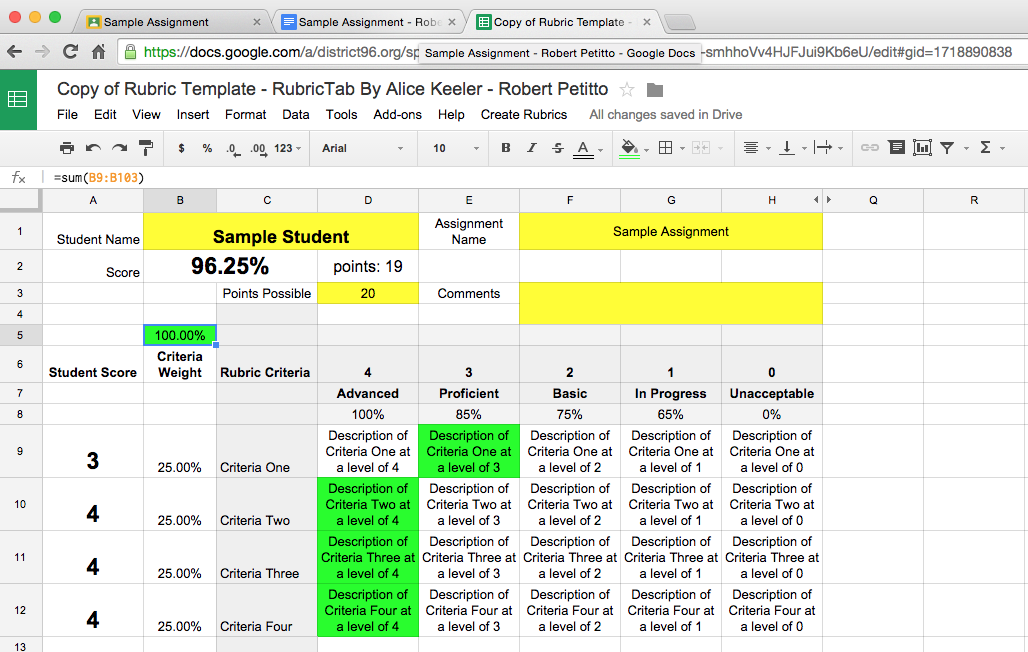This screenshot has width=1028, height=652.
Task: Switch to Sample Assignment Classroom tab
Action: tap(172, 22)
